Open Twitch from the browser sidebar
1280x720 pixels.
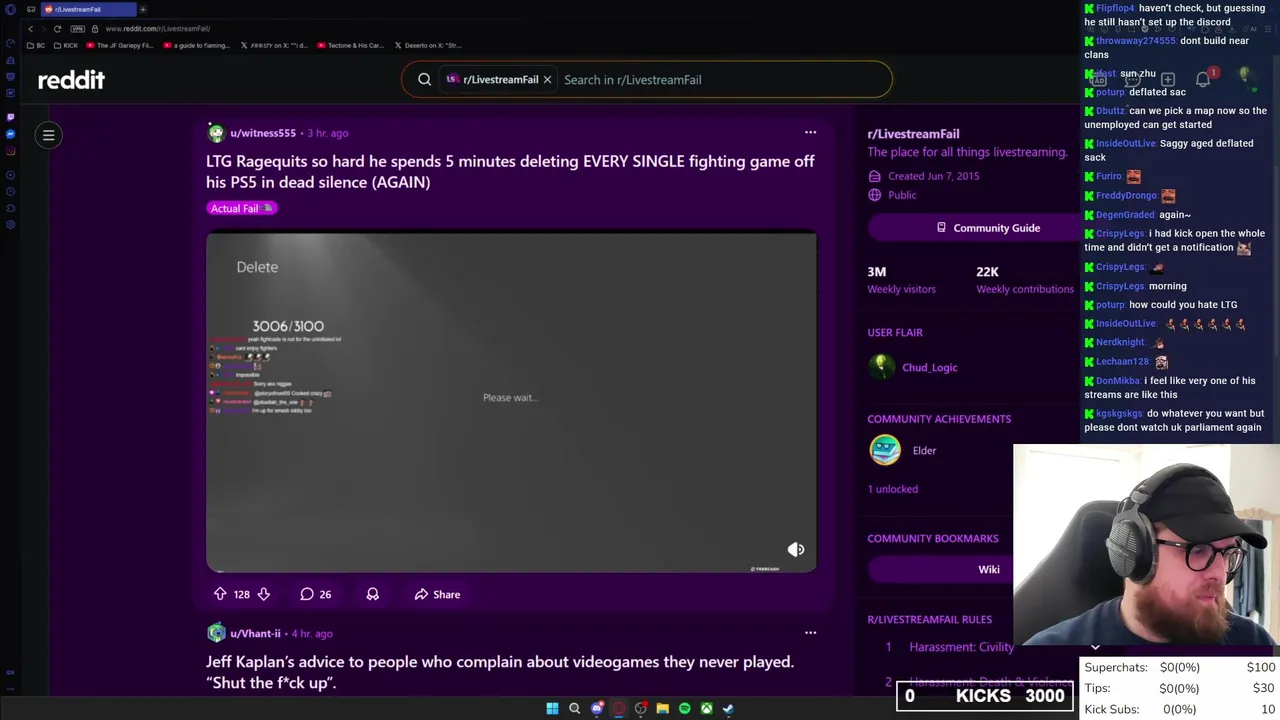(x=10, y=117)
